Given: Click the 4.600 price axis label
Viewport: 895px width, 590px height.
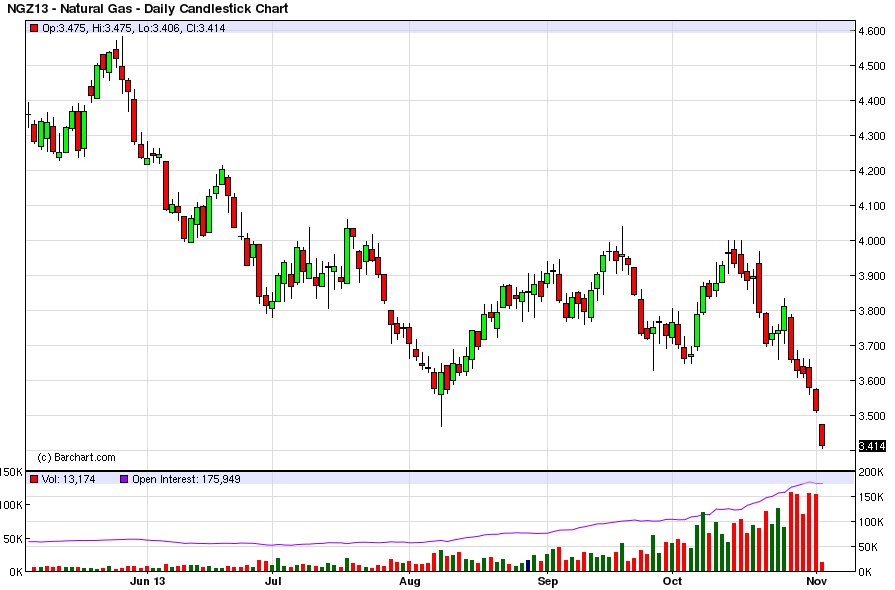Looking at the screenshot, I should click(872, 31).
